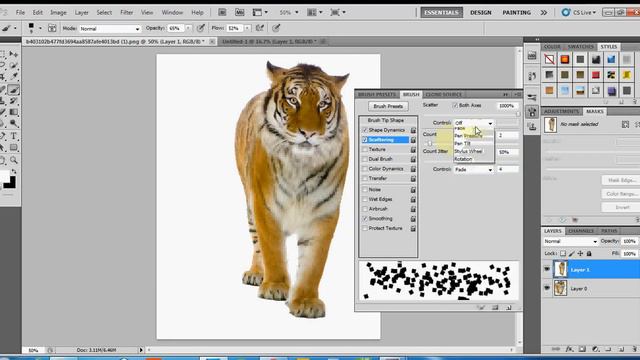Open the Filter menu
The height and width of the screenshot is (360, 640).
(127, 13)
